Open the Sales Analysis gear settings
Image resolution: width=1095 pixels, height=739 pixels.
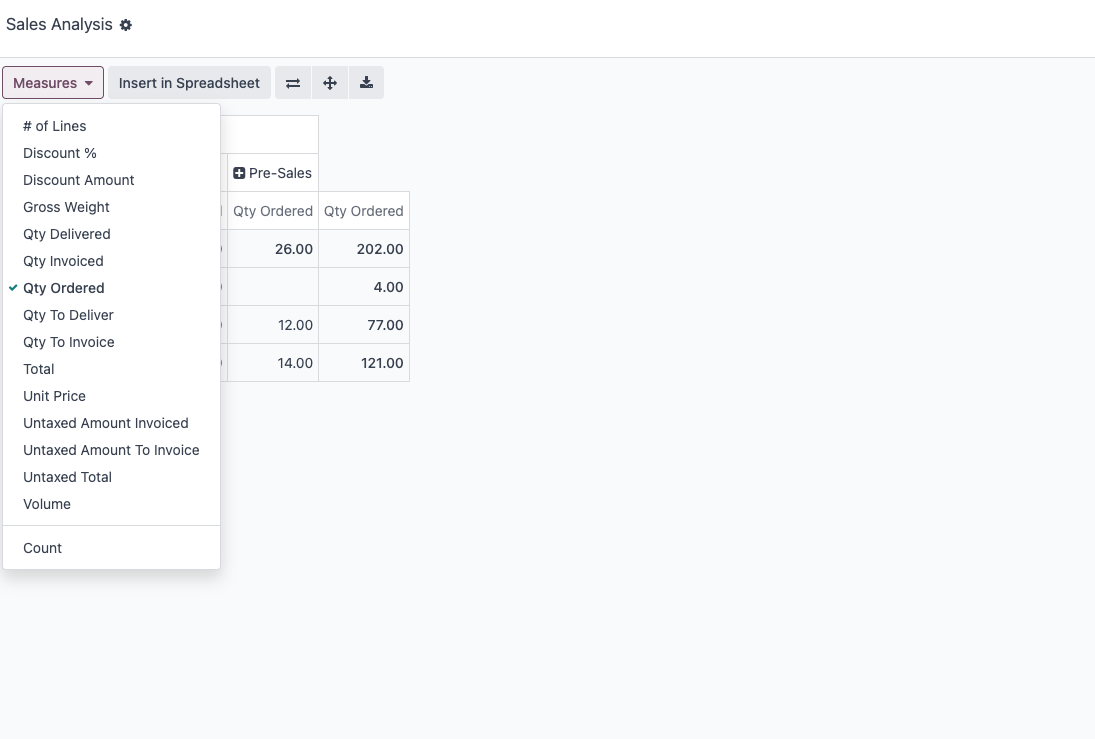pos(126,25)
